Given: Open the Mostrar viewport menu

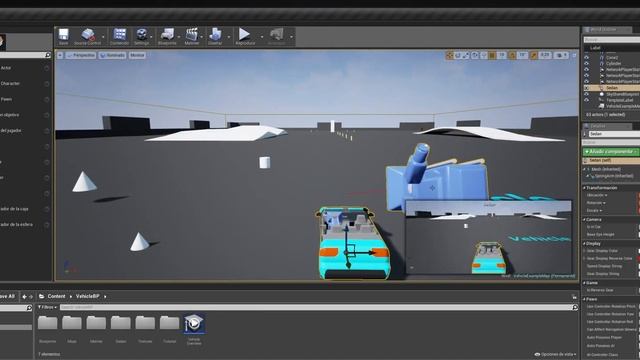Looking at the screenshot, I should tap(137, 55).
